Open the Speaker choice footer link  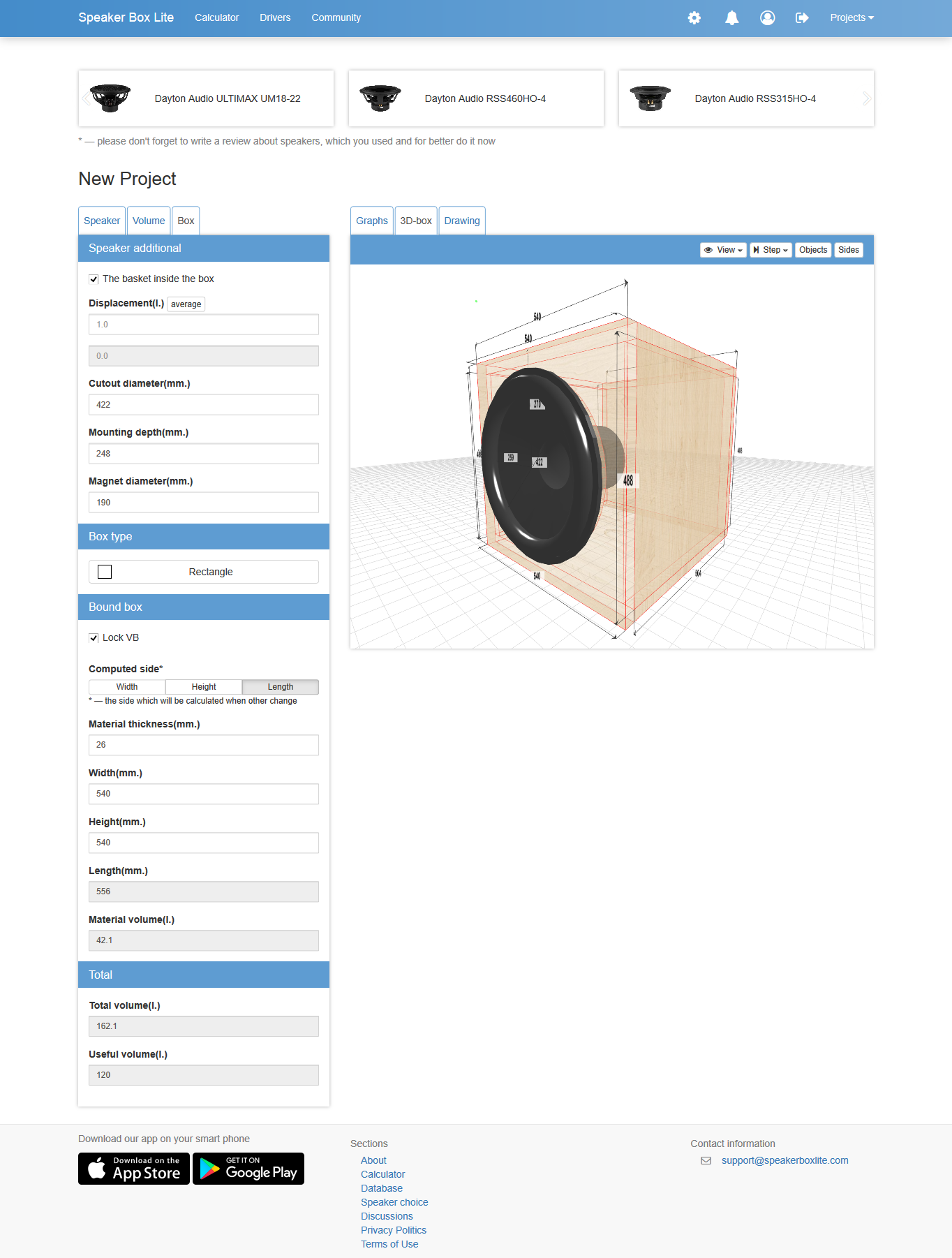pos(394,1202)
